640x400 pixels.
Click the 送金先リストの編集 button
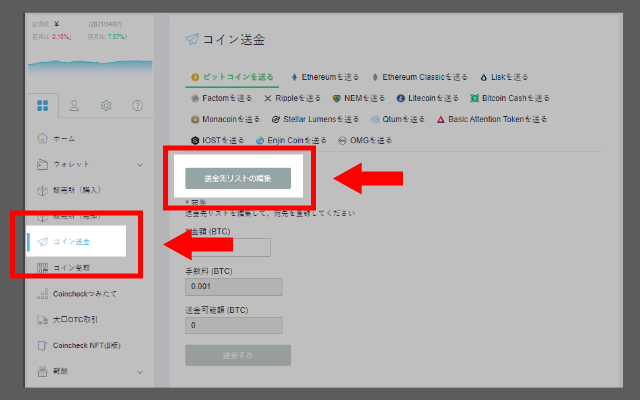238,178
